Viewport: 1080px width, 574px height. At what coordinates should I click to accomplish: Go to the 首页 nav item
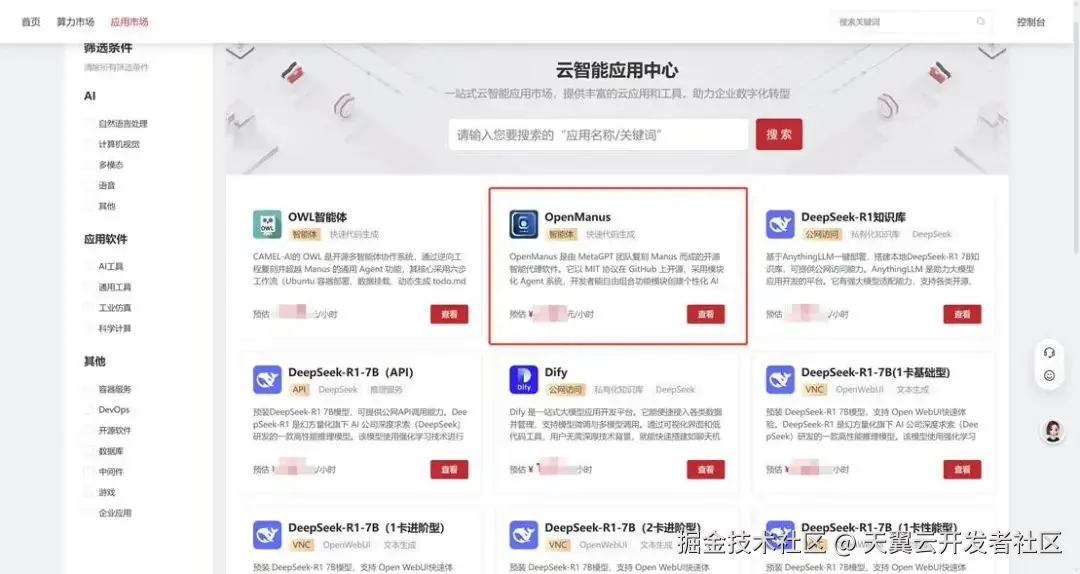coord(31,22)
